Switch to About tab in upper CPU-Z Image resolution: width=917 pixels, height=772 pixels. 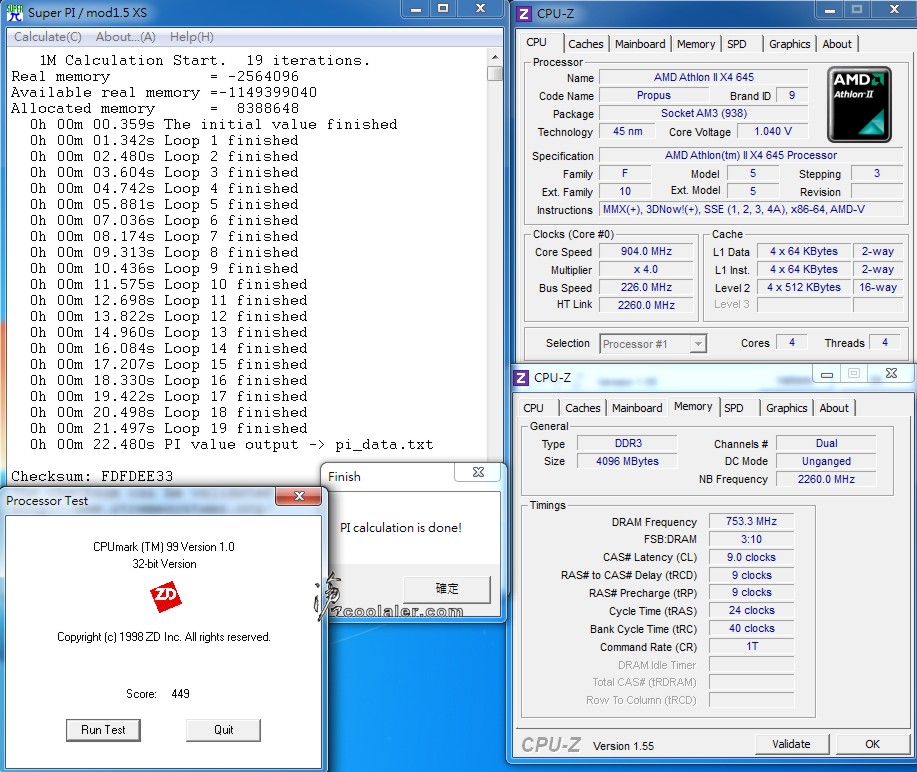point(837,44)
